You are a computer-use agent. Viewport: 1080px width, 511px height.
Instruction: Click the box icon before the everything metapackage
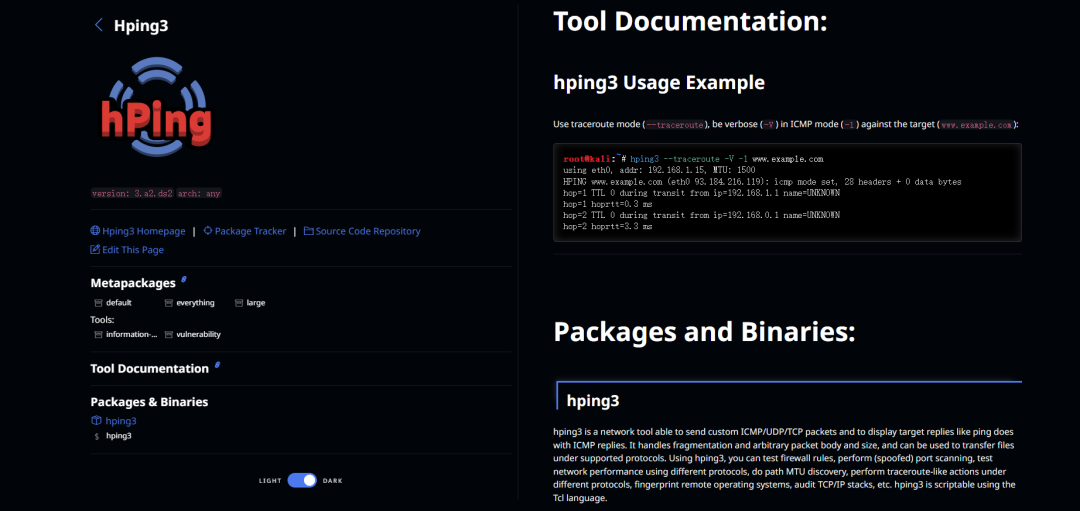click(x=169, y=302)
